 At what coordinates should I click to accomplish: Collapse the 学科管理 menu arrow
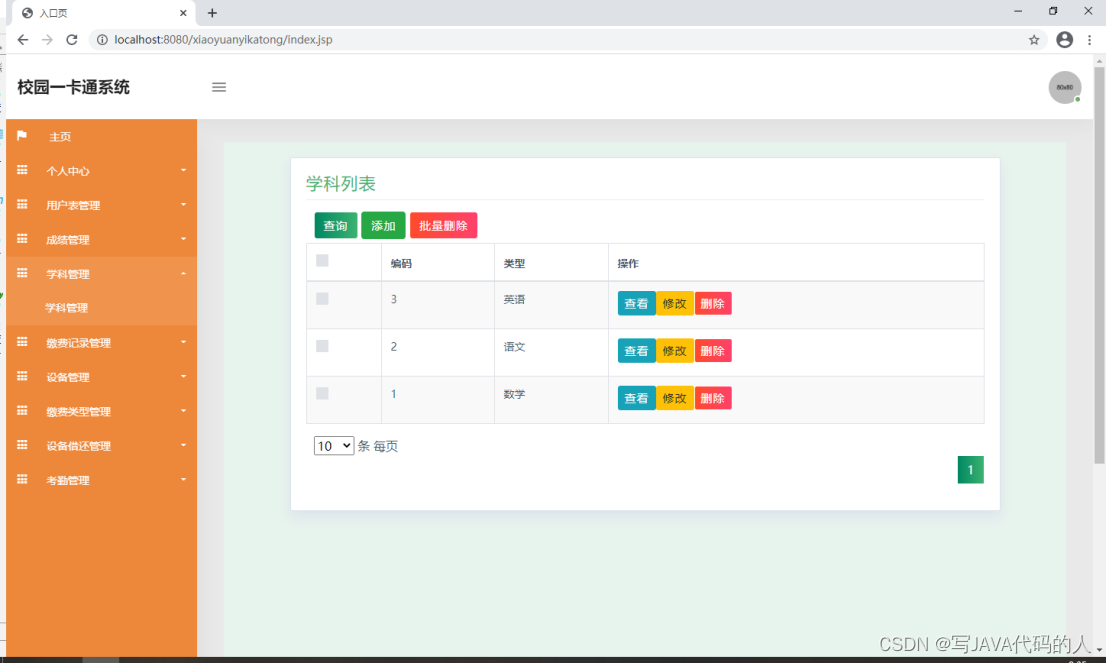183,273
